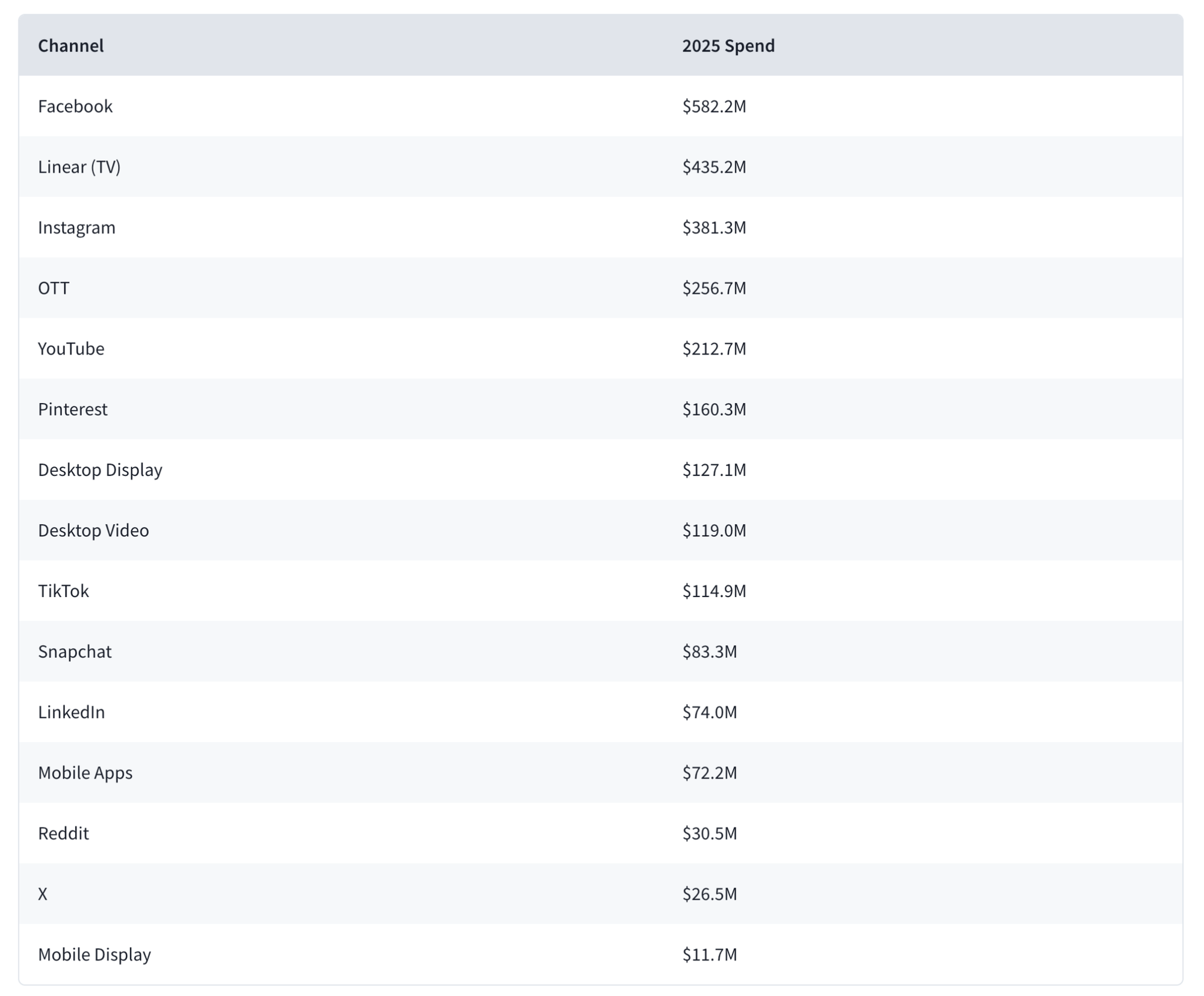Select the LinkedIn channel cell

pos(71,712)
